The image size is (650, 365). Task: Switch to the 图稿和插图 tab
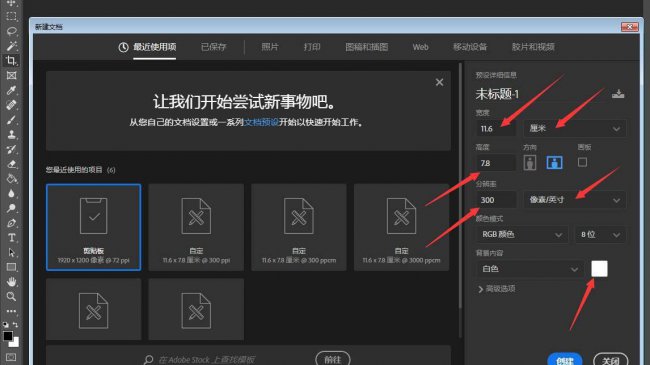click(366, 47)
